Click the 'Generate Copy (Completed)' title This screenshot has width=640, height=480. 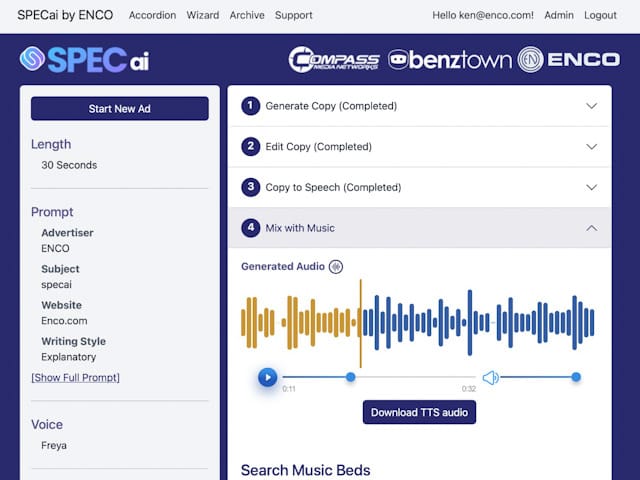331,106
